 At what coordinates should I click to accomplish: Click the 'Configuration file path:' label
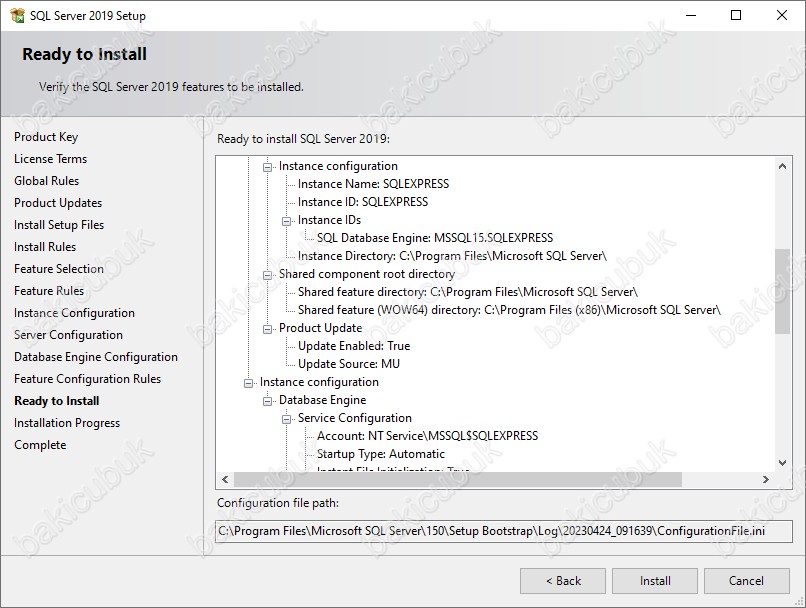pos(278,503)
